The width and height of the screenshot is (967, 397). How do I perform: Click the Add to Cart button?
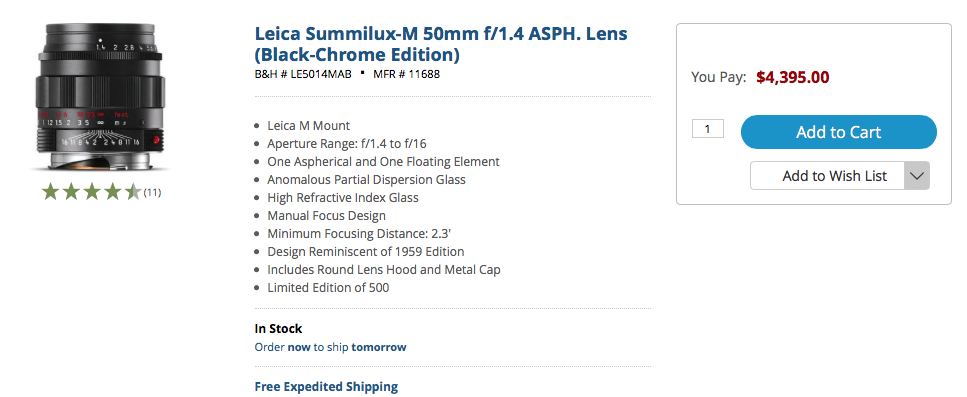coord(838,132)
